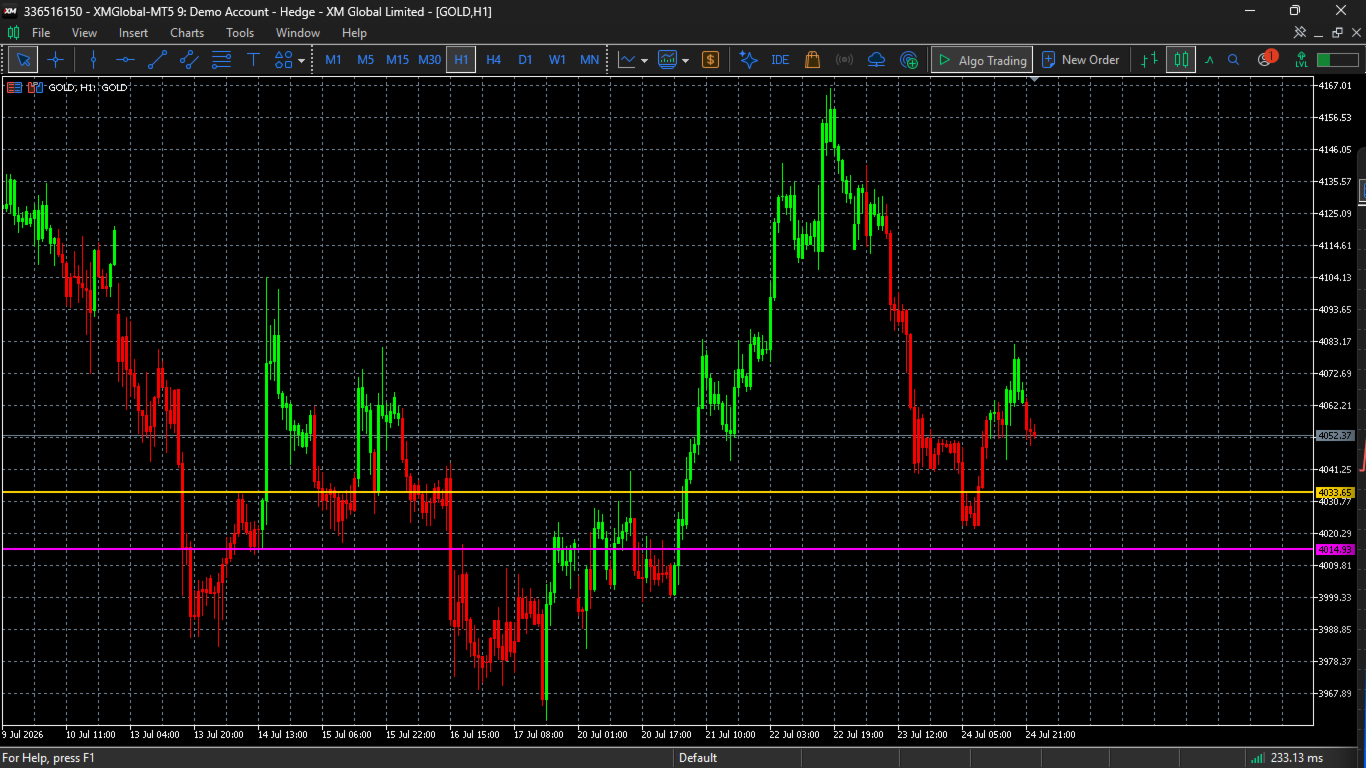The width and height of the screenshot is (1366, 768).
Task: Open the Help menu
Action: [354, 33]
